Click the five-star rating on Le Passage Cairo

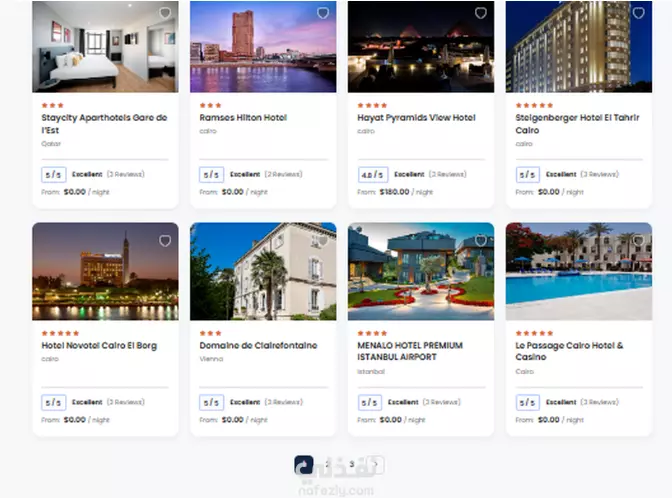(x=534, y=333)
